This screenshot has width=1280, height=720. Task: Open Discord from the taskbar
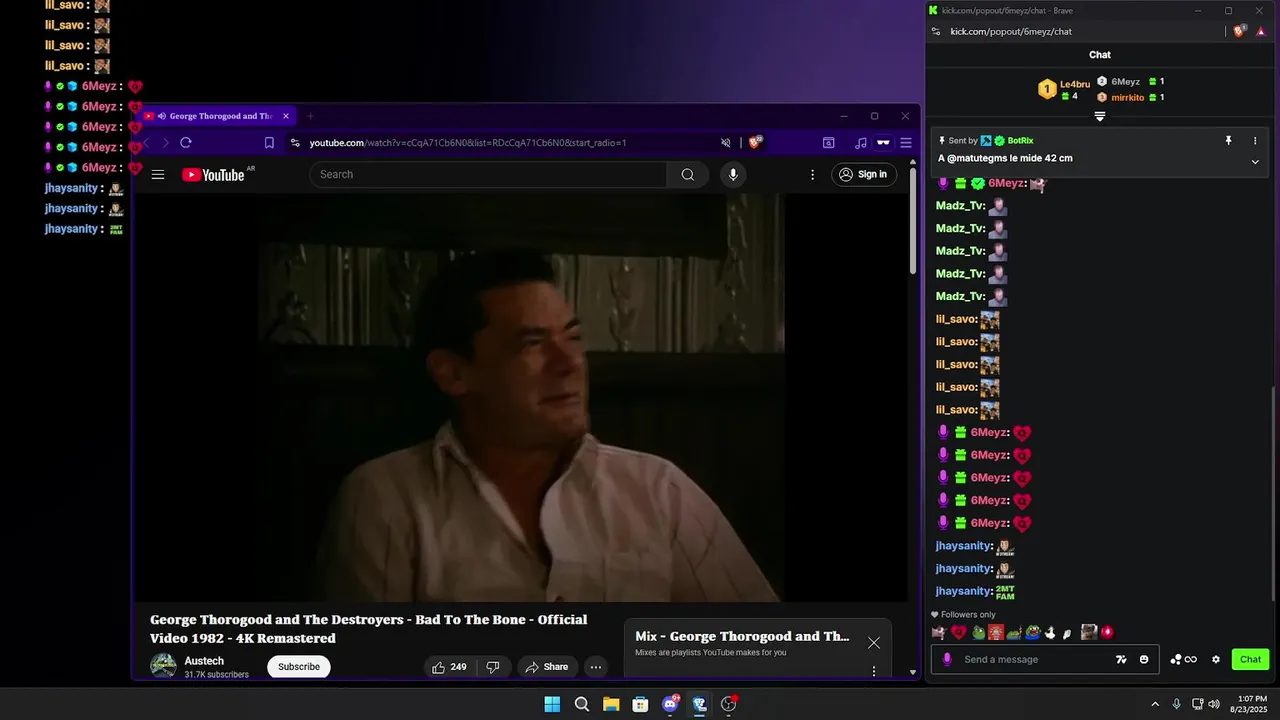pyautogui.click(x=670, y=704)
